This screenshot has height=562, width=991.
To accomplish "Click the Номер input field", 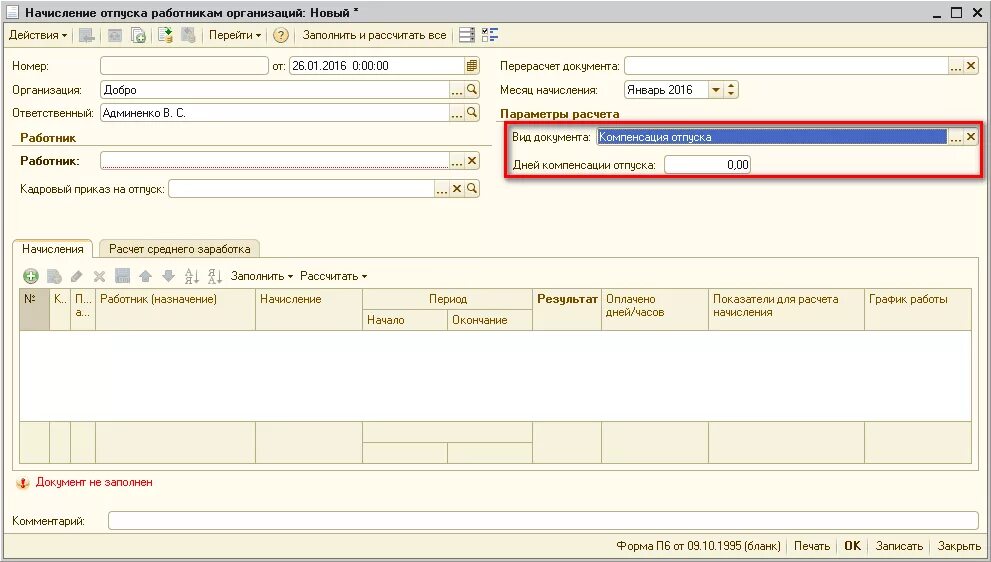I will (x=185, y=66).
